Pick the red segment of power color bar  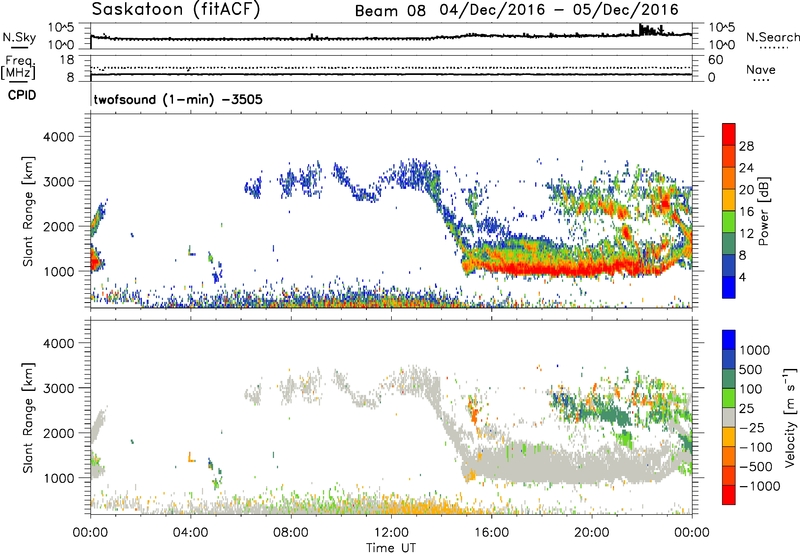tap(729, 135)
